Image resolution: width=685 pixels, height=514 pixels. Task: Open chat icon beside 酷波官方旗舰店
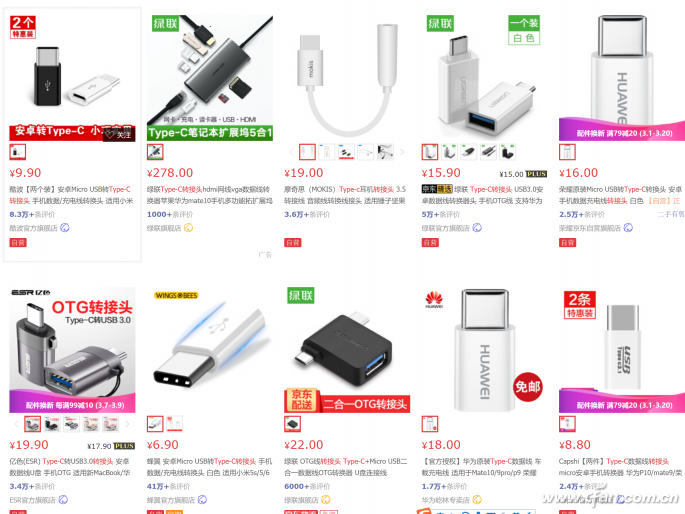coord(65,228)
